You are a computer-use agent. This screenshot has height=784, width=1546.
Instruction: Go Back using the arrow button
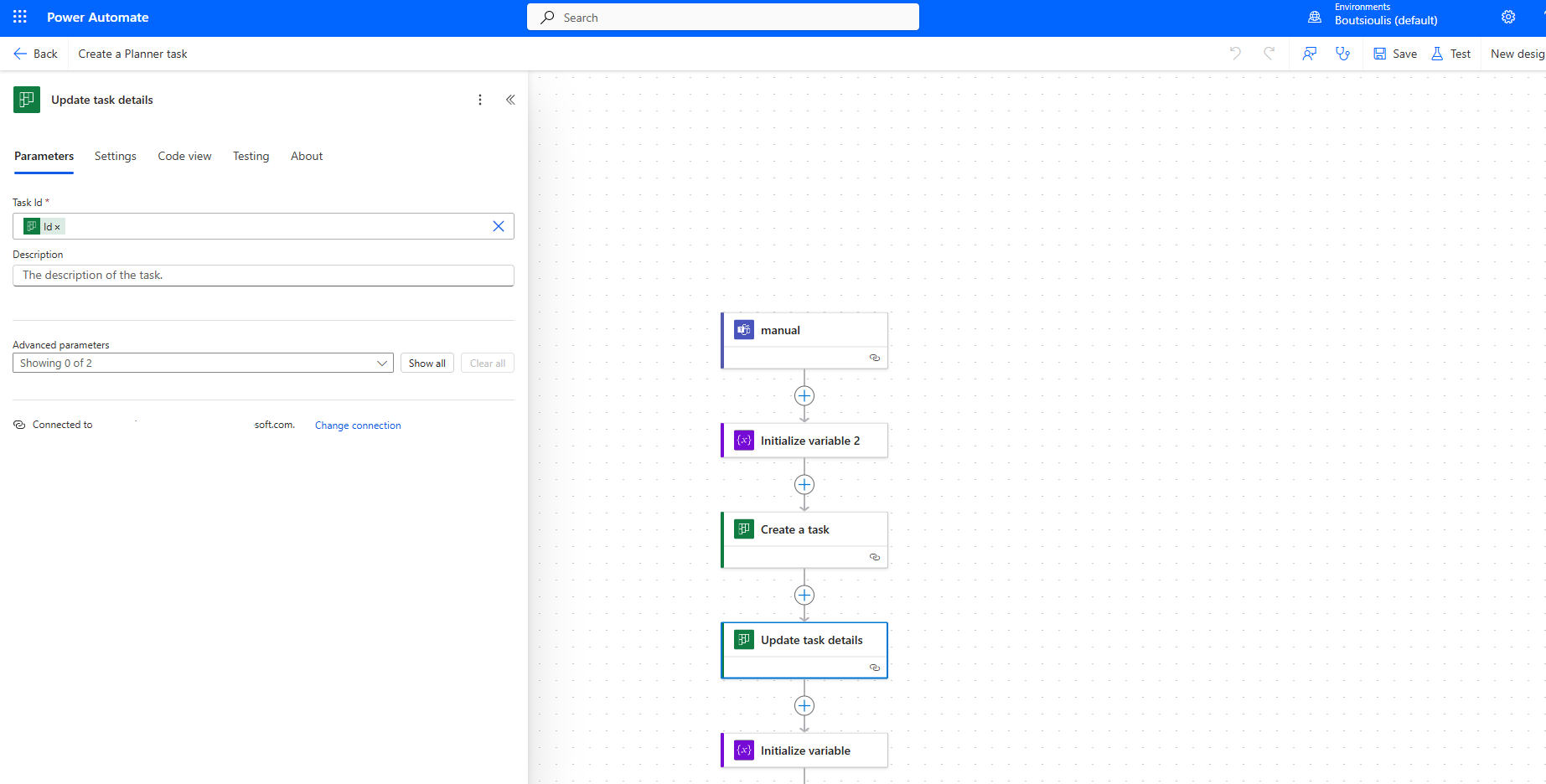pos(35,54)
